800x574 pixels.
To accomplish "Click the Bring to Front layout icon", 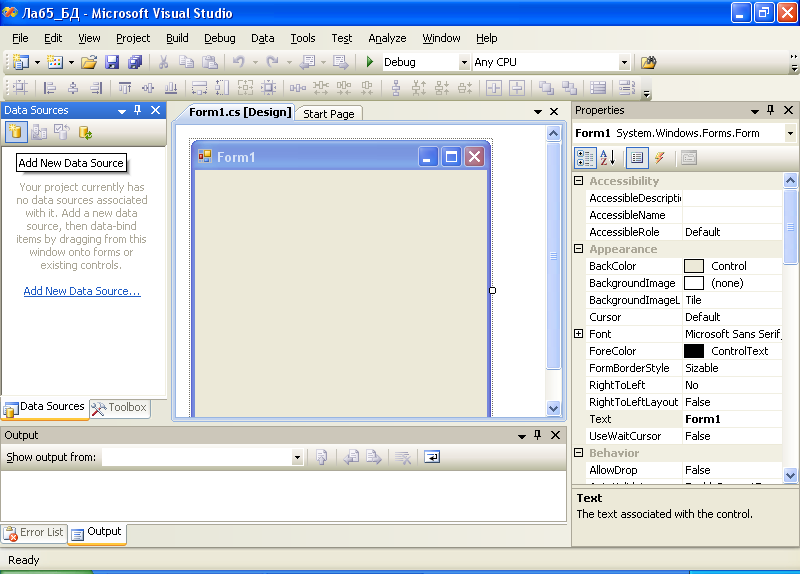I will click(x=546, y=88).
